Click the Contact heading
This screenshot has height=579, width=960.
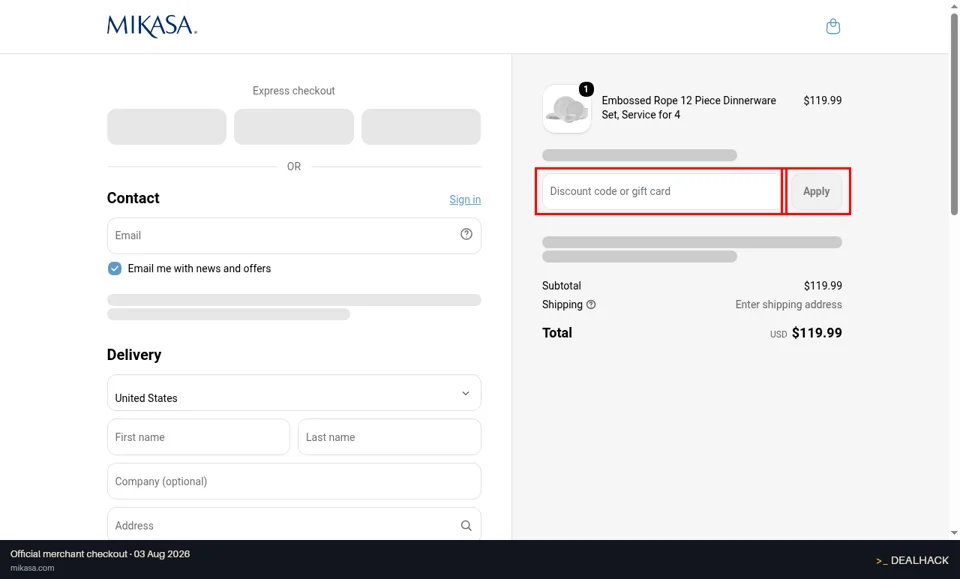click(x=133, y=198)
